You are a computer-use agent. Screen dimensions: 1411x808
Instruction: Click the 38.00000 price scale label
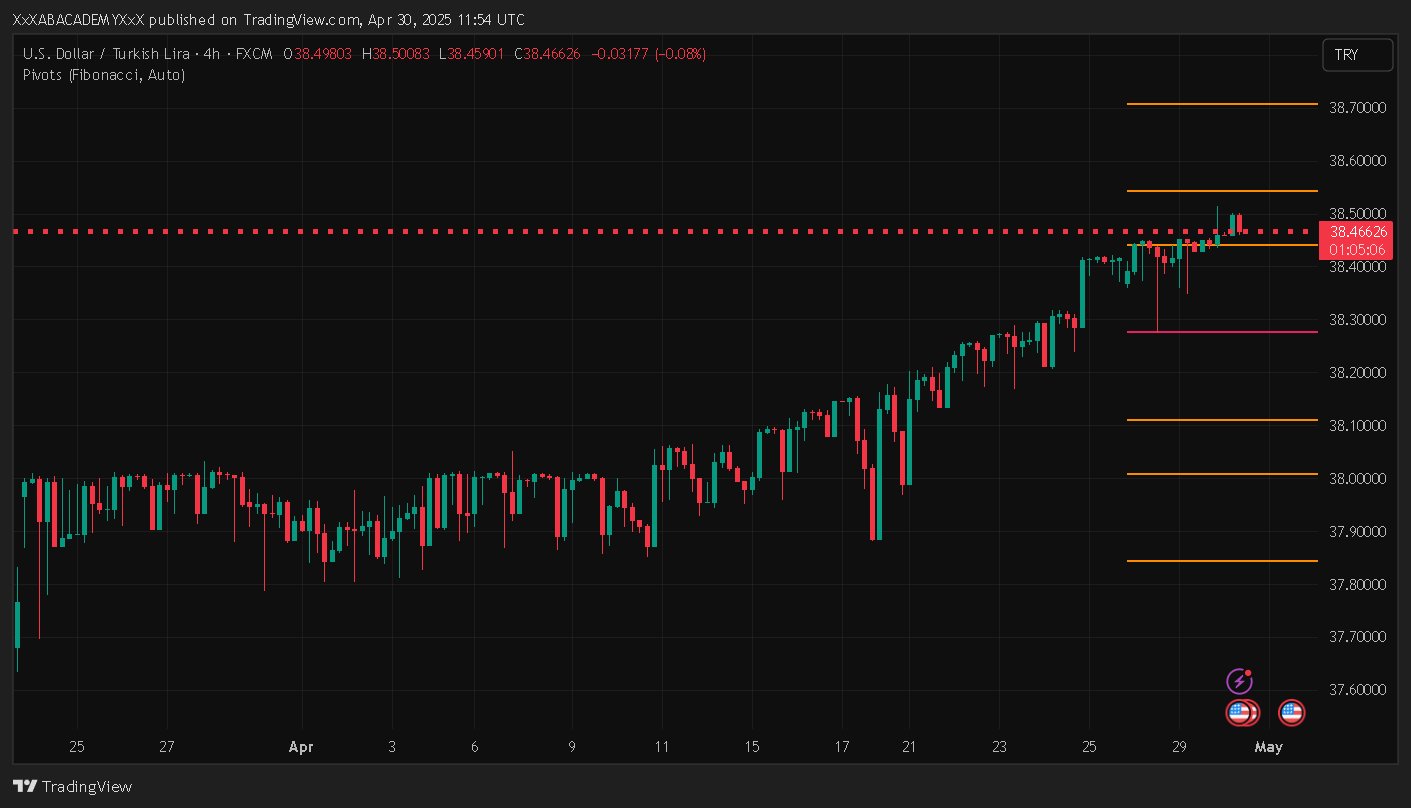point(1356,479)
